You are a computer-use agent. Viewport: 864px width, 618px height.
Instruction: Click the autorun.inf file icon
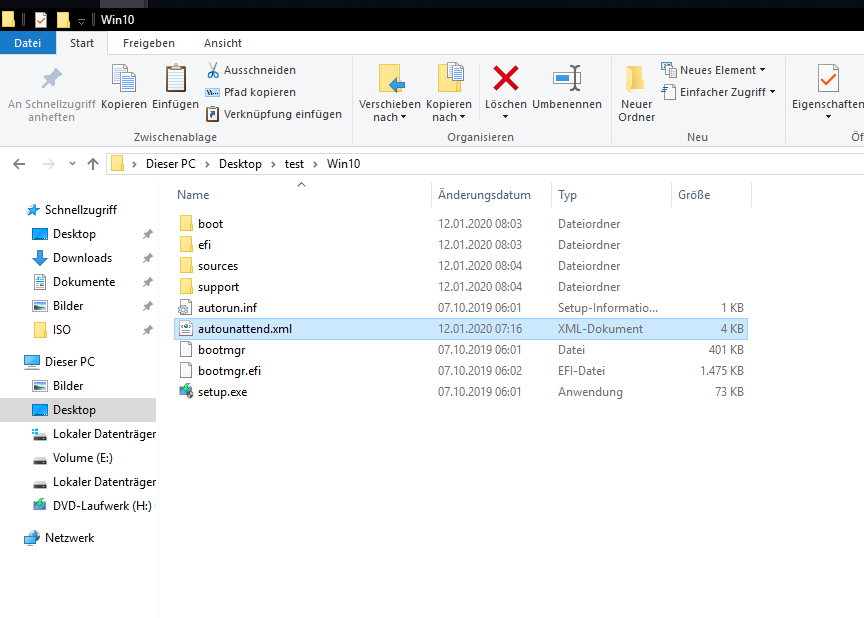tap(185, 308)
